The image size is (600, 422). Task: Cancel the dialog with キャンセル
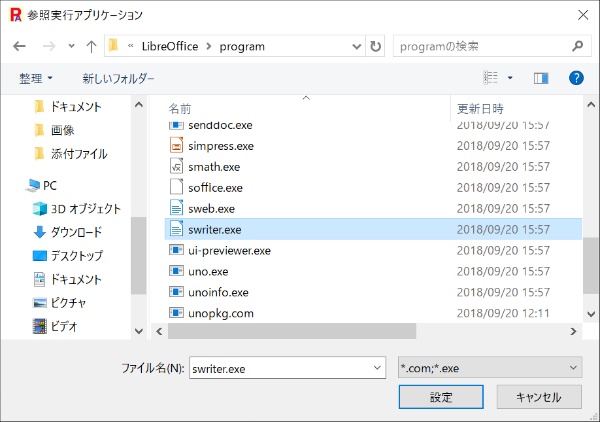point(539,397)
